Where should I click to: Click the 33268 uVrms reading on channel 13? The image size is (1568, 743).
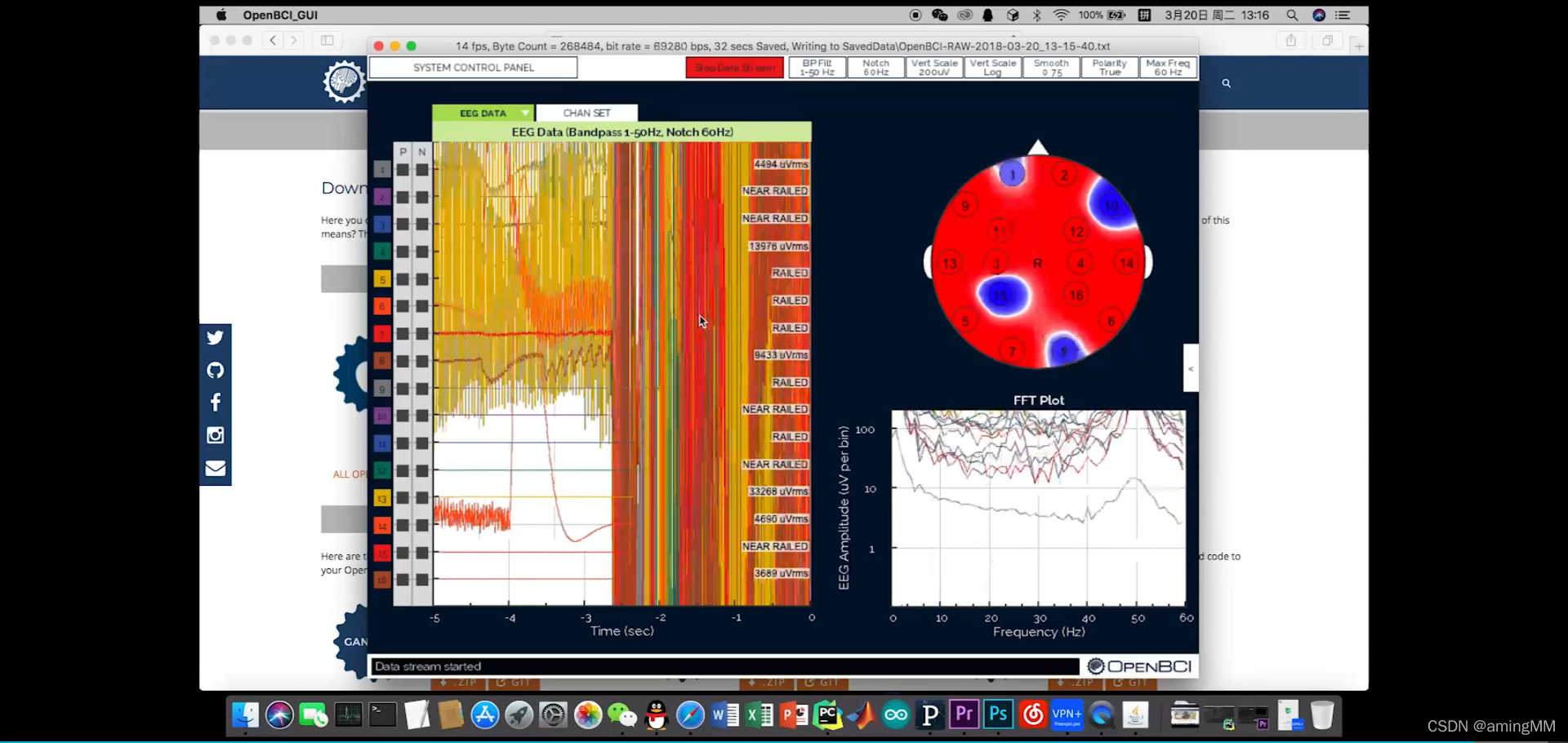778,492
